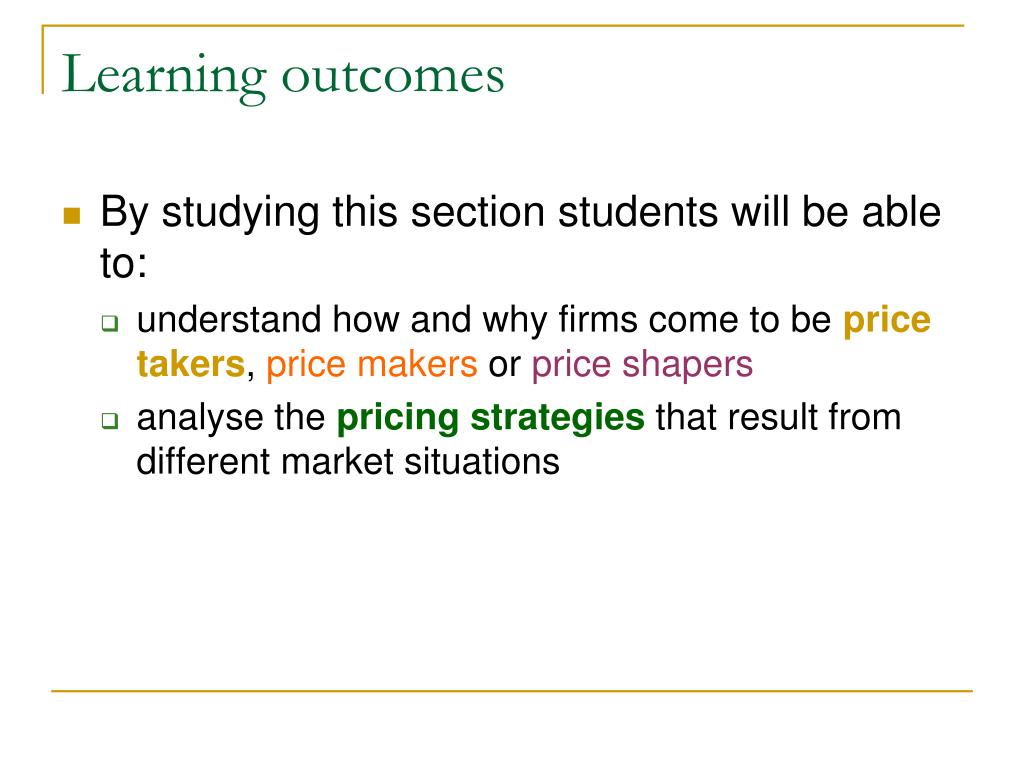Click the gold horizontal line at bottom
This screenshot has height=768, width=1024.
(x=512, y=690)
